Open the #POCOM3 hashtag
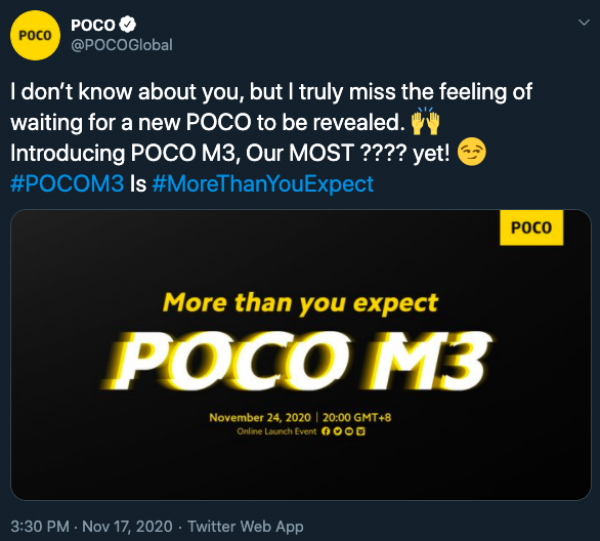 (x=67, y=184)
